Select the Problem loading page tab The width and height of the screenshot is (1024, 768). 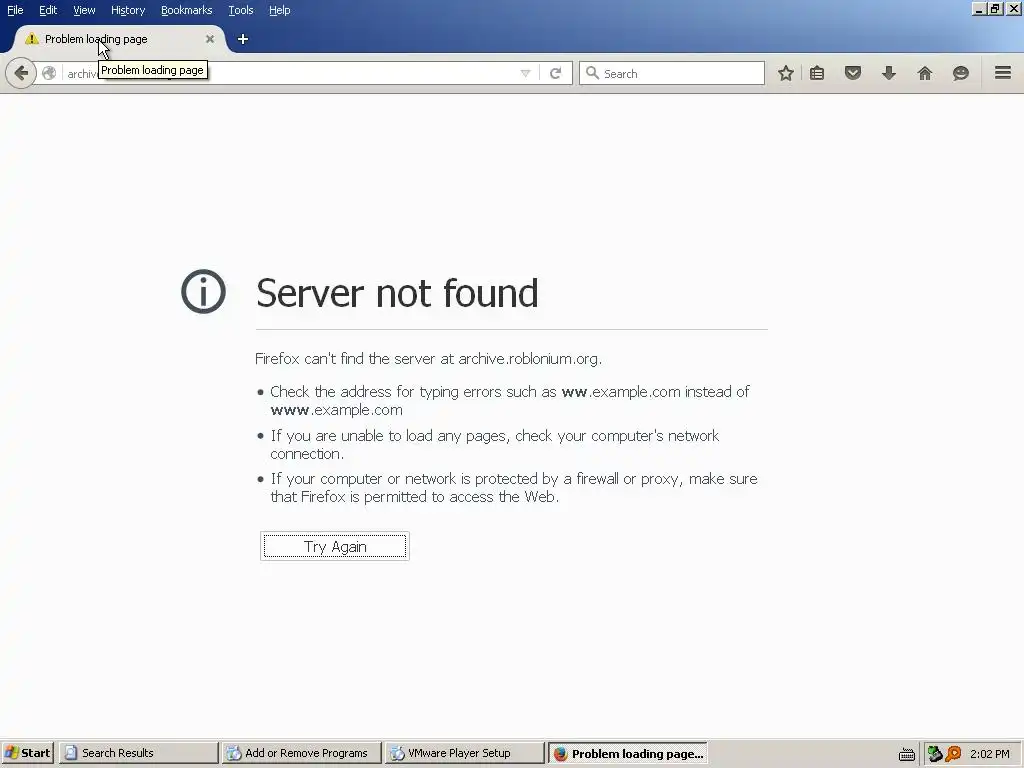pyautogui.click(x=120, y=39)
